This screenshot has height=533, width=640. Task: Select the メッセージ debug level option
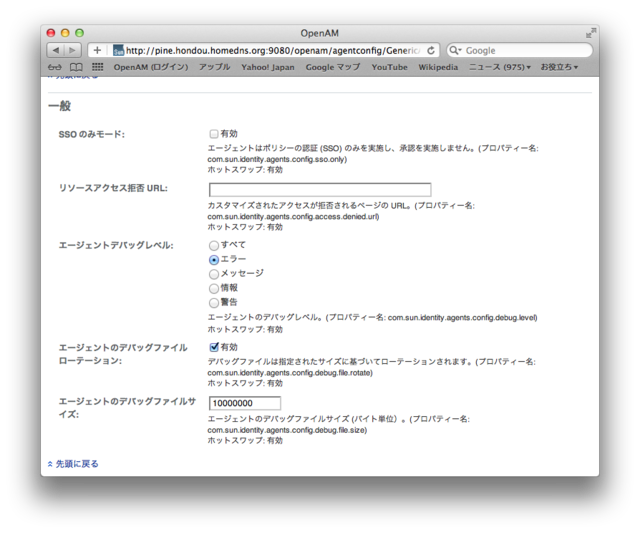(x=214, y=273)
